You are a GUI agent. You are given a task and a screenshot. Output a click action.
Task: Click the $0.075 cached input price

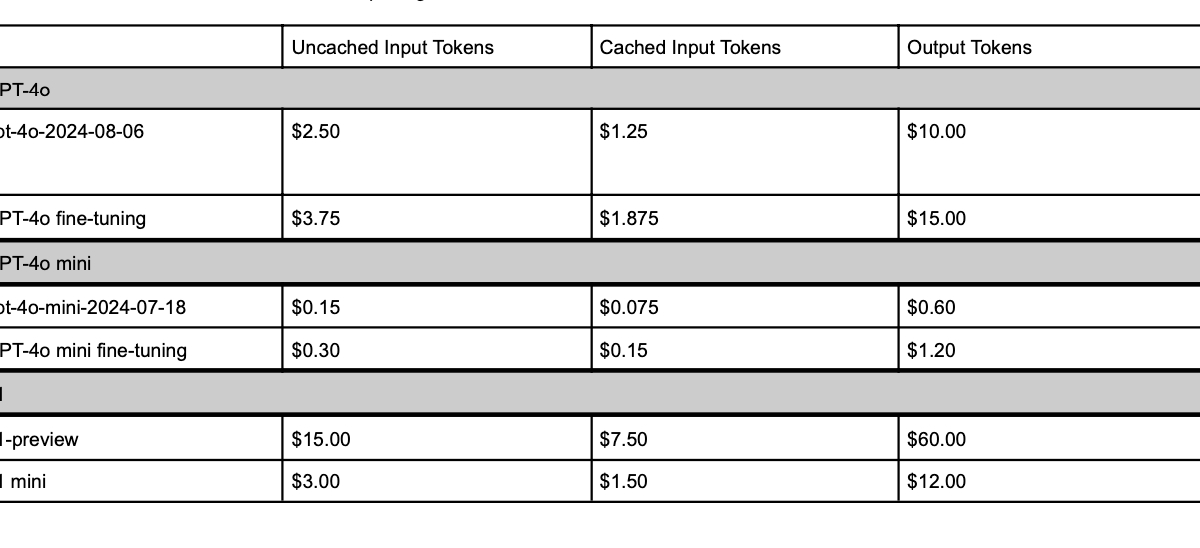coord(629,307)
